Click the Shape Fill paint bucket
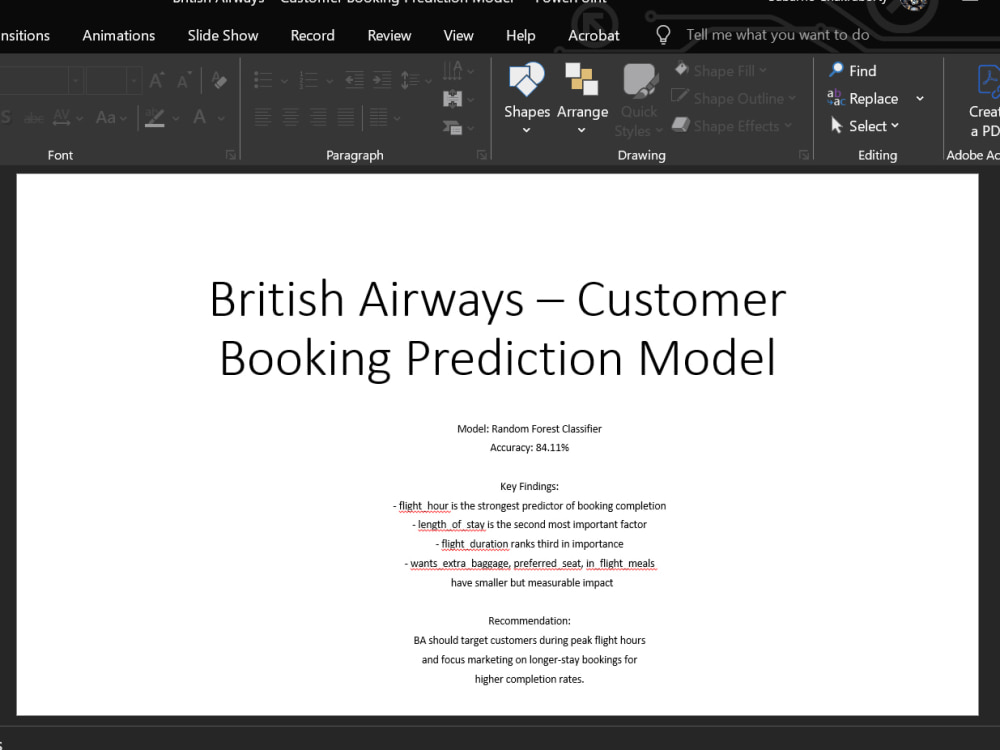The image size is (1000, 750). (682, 70)
